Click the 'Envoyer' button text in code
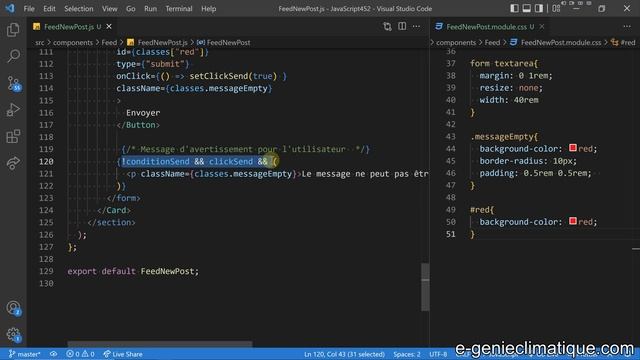 pyautogui.click(x=143, y=113)
